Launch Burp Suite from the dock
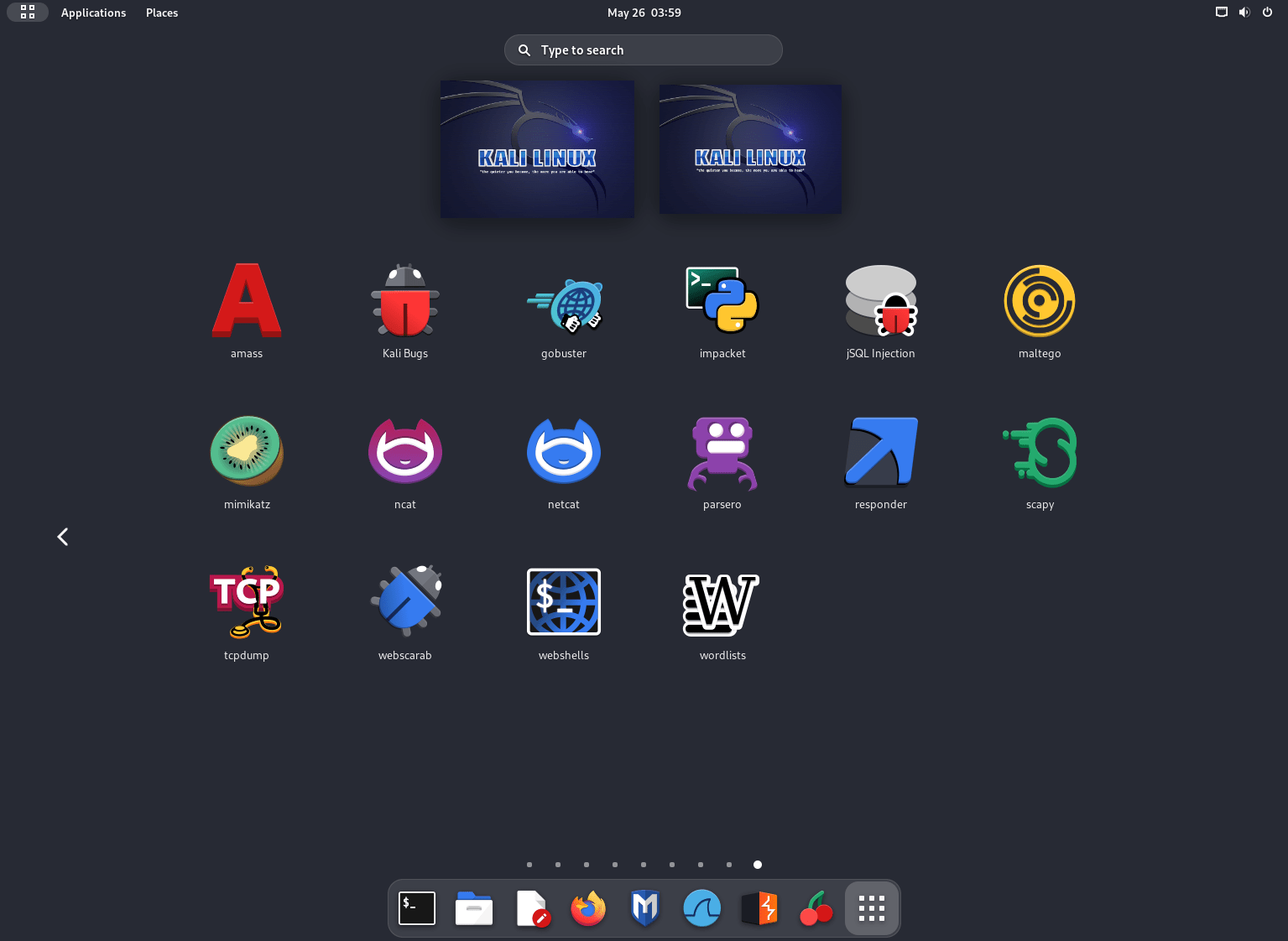 tap(759, 908)
